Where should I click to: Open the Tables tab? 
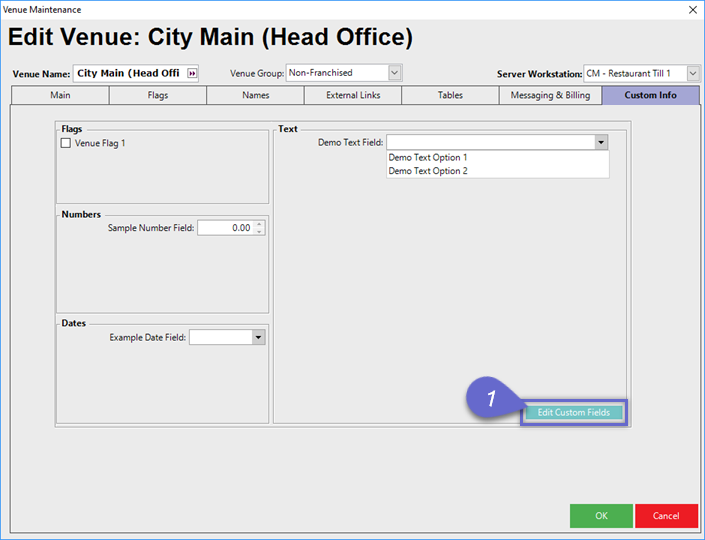[450, 96]
